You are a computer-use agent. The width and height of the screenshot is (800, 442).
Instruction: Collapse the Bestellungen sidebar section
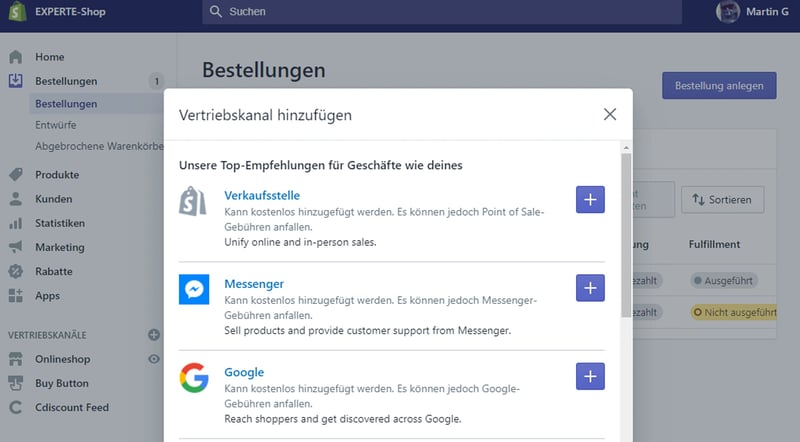pos(66,81)
